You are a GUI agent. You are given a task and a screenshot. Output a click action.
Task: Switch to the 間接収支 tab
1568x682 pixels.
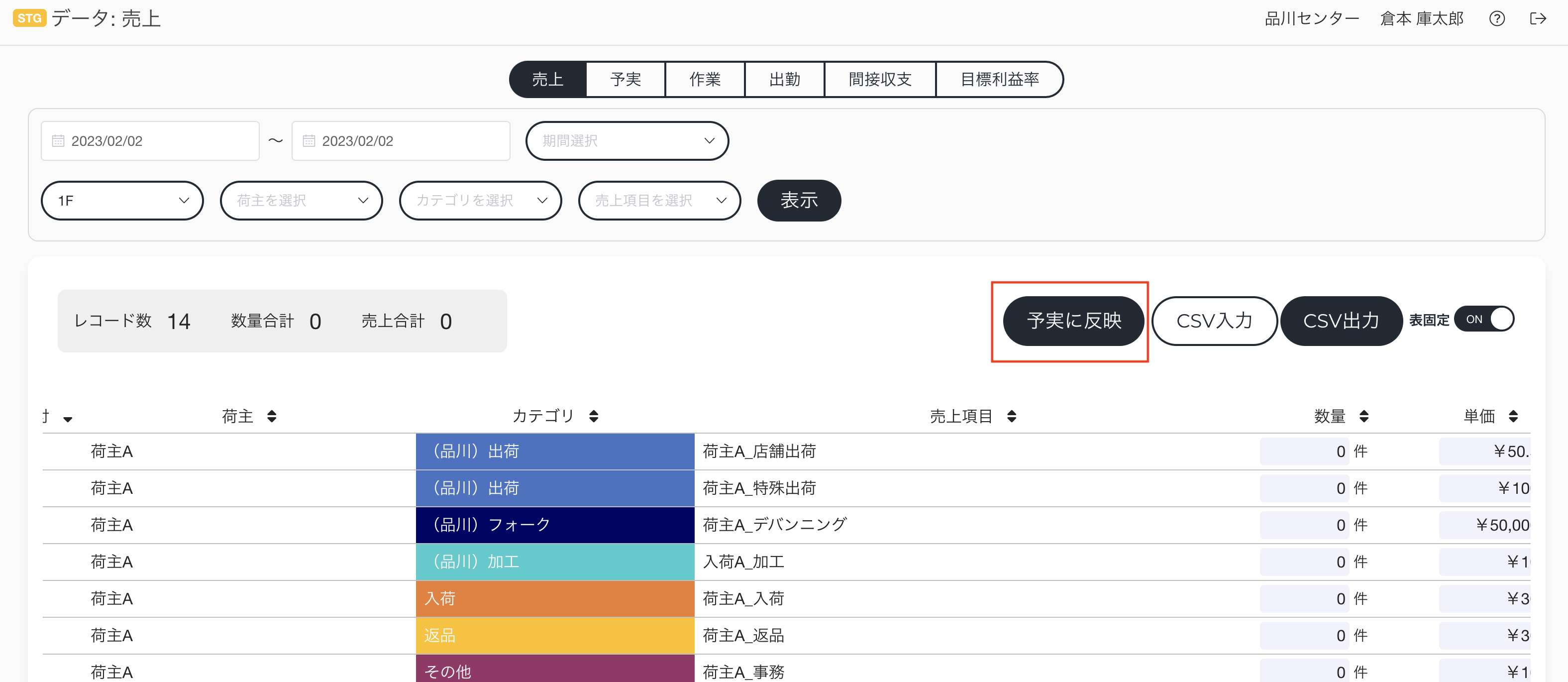pos(880,79)
